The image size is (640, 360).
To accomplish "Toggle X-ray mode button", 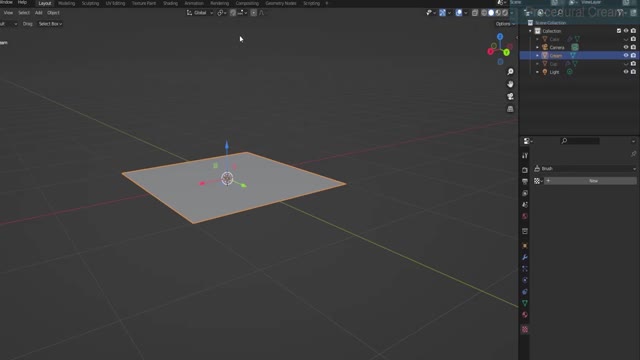I will click(x=475, y=13).
